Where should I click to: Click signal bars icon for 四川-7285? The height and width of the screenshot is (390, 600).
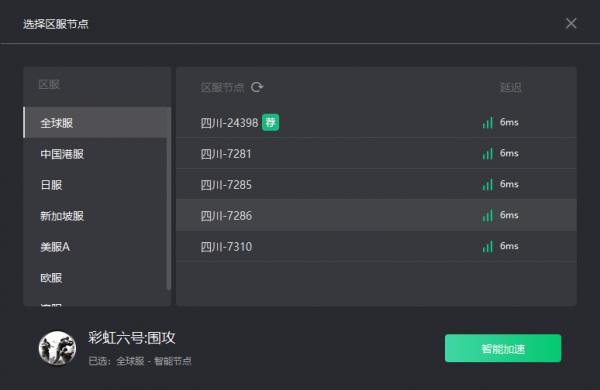click(488, 184)
